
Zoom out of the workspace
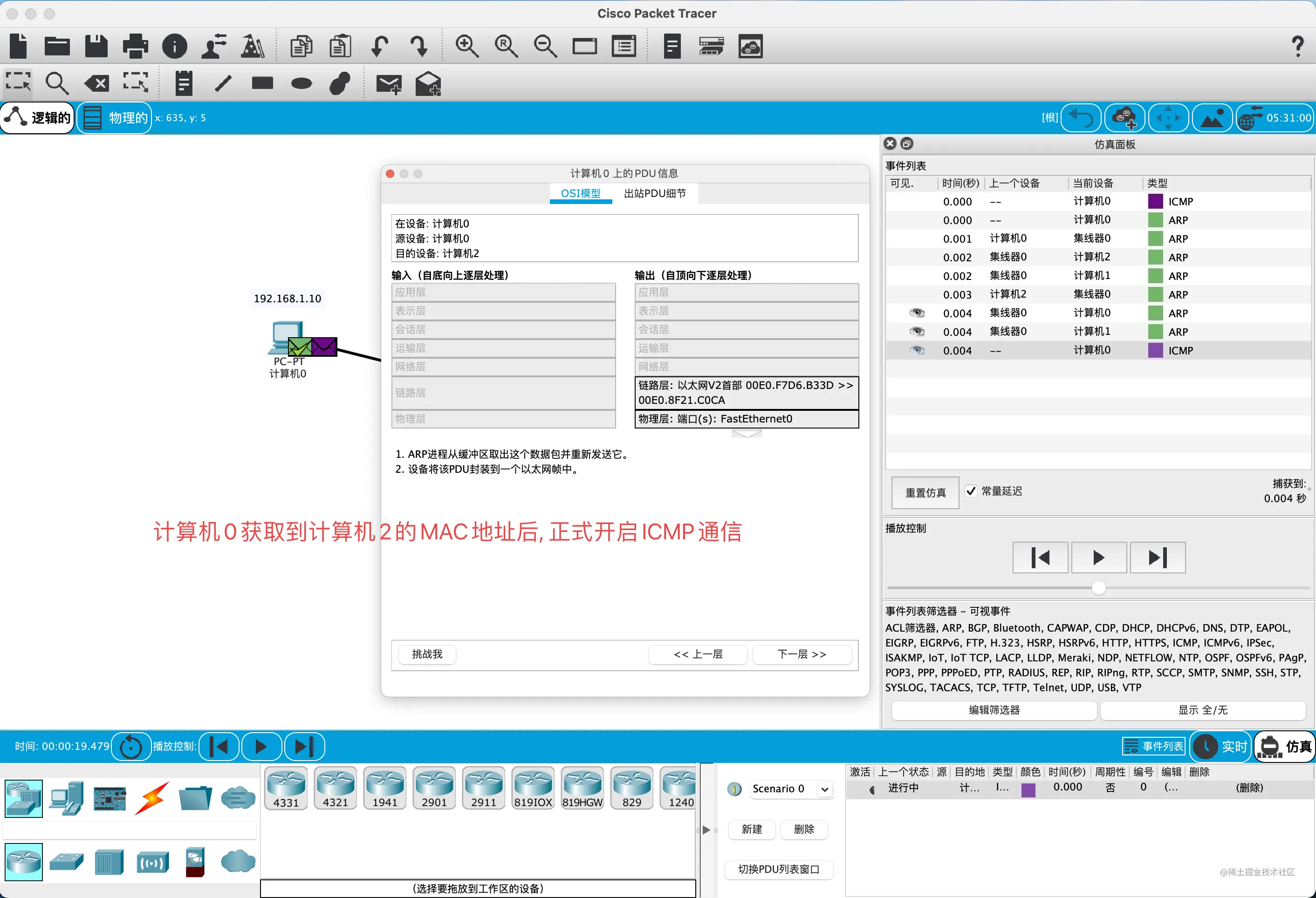[x=545, y=47]
